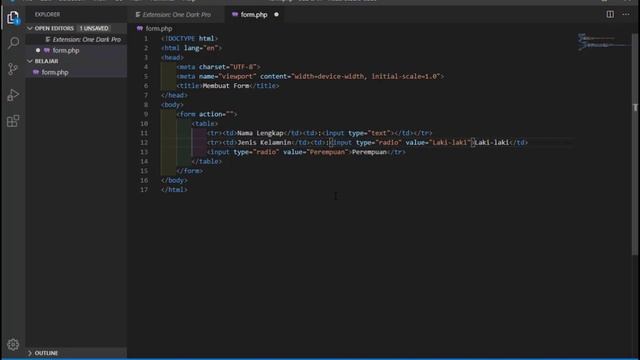Place cursor on closing form tag
The width and height of the screenshot is (640, 360).
click(189, 171)
